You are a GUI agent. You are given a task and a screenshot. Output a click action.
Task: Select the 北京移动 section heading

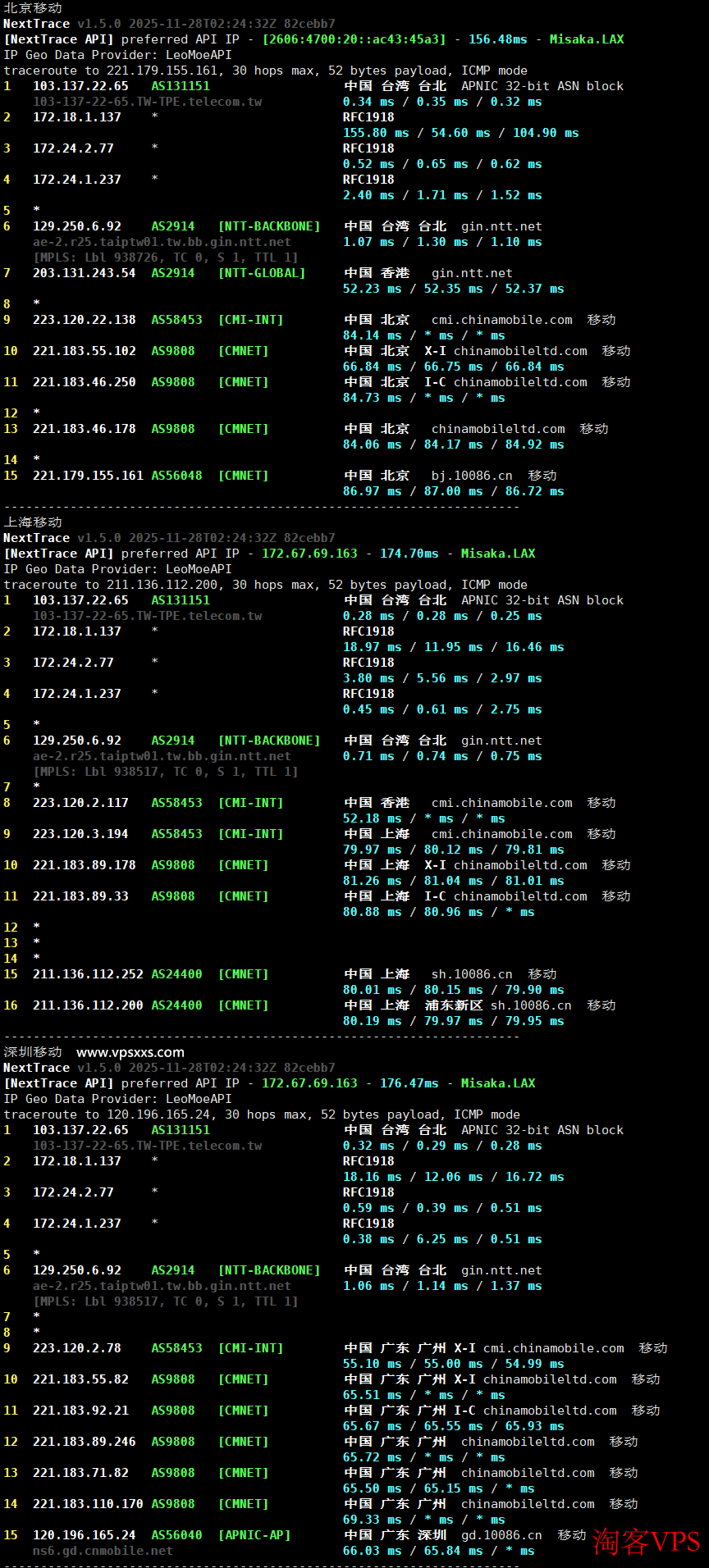(33, 8)
